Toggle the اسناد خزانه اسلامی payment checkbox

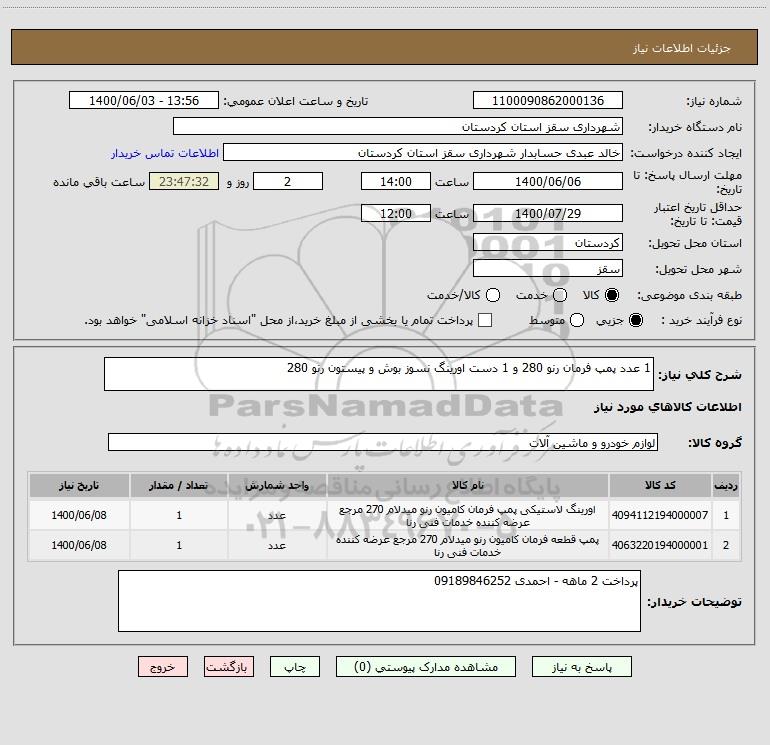tap(485, 320)
